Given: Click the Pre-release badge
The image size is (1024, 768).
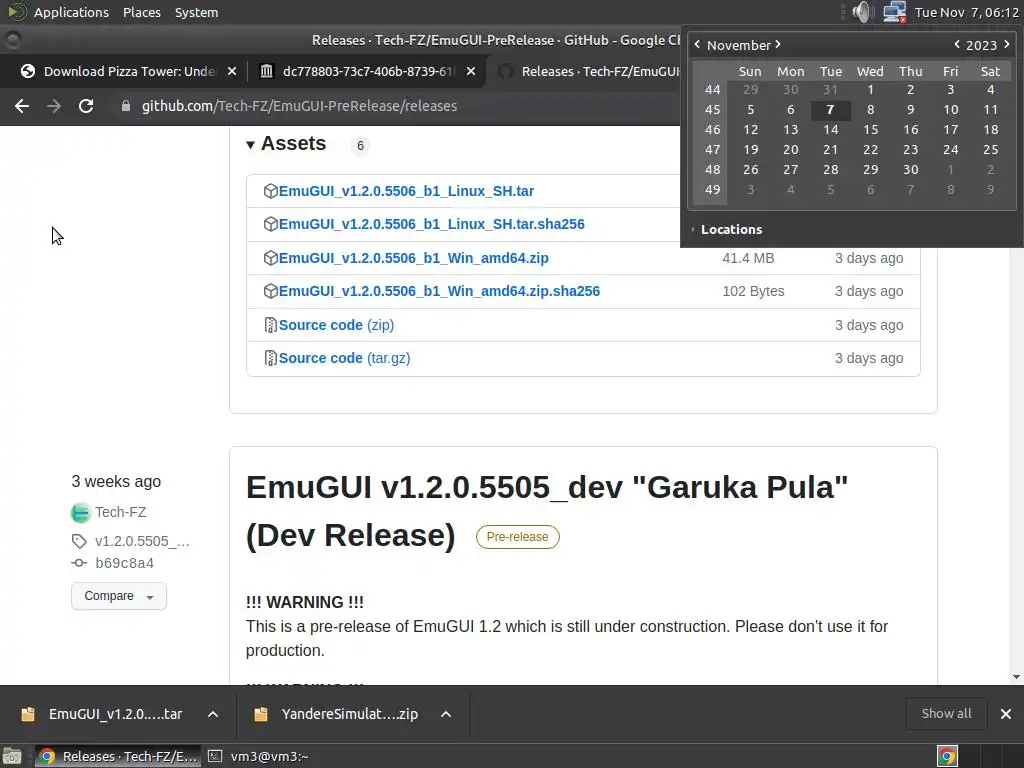Looking at the screenshot, I should (x=517, y=537).
